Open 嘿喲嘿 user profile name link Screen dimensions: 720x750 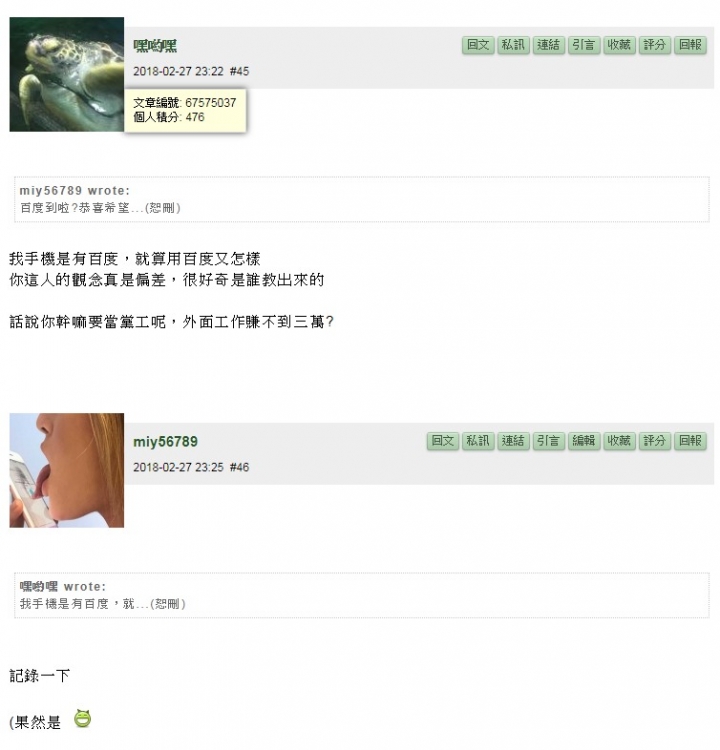[x=155, y=46]
